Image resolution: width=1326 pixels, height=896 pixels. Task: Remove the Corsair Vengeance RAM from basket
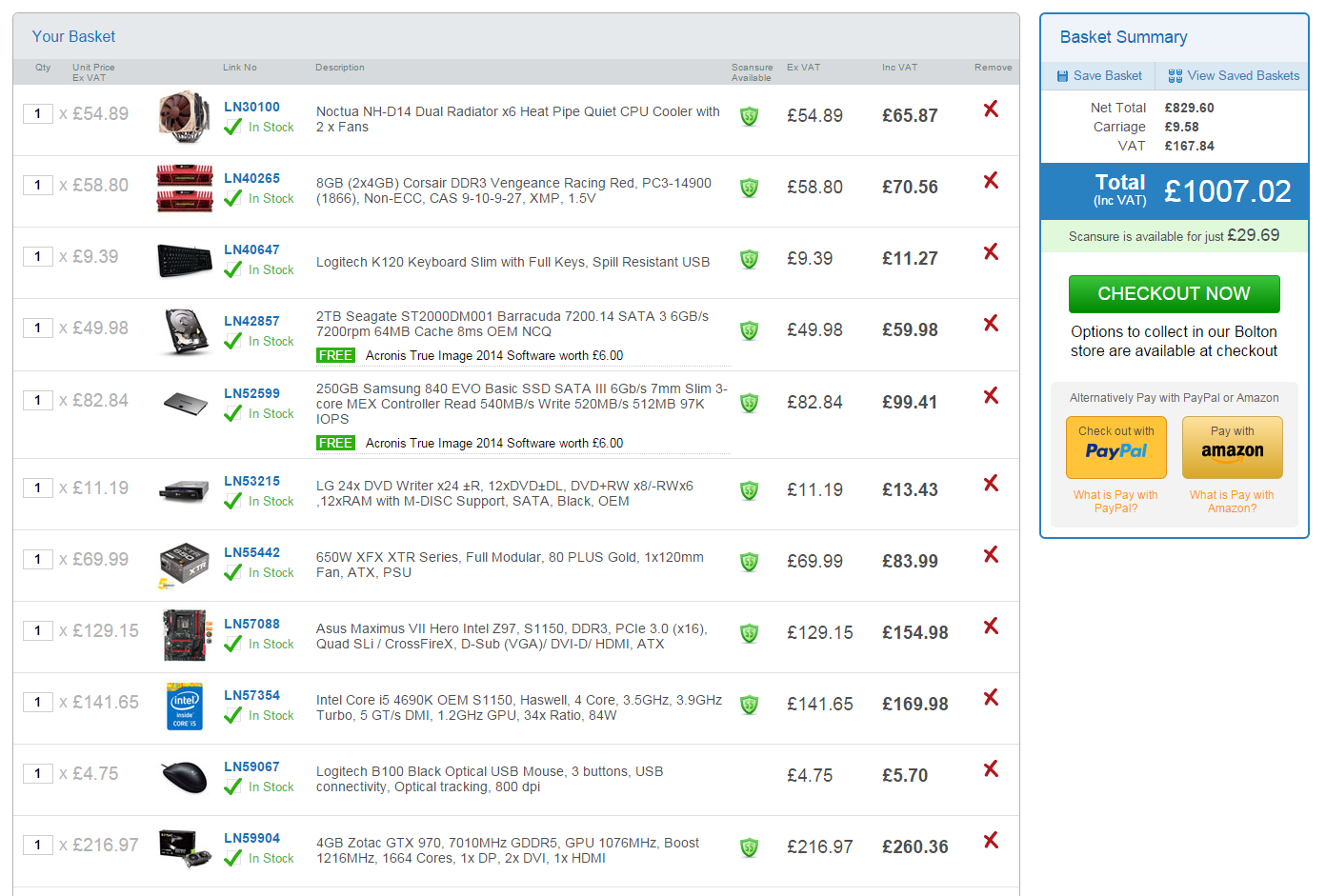point(991,181)
